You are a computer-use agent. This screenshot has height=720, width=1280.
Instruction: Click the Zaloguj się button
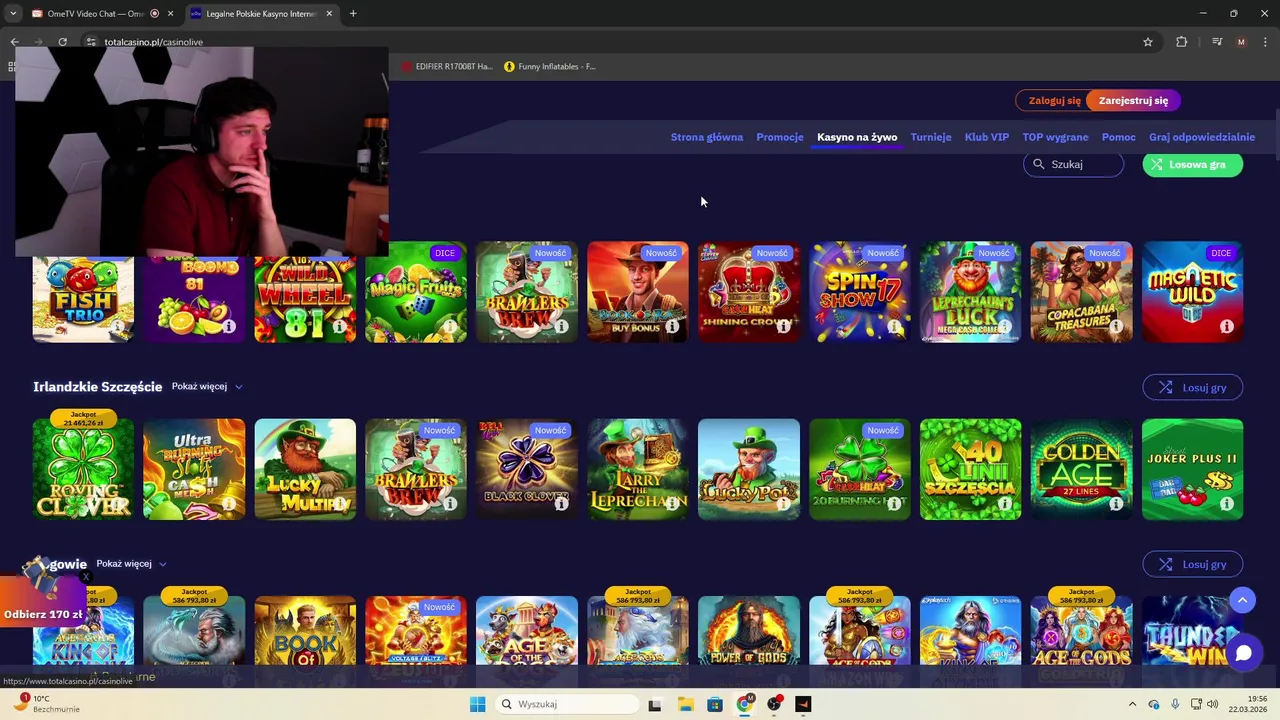pyautogui.click(x=1054, y=100)
